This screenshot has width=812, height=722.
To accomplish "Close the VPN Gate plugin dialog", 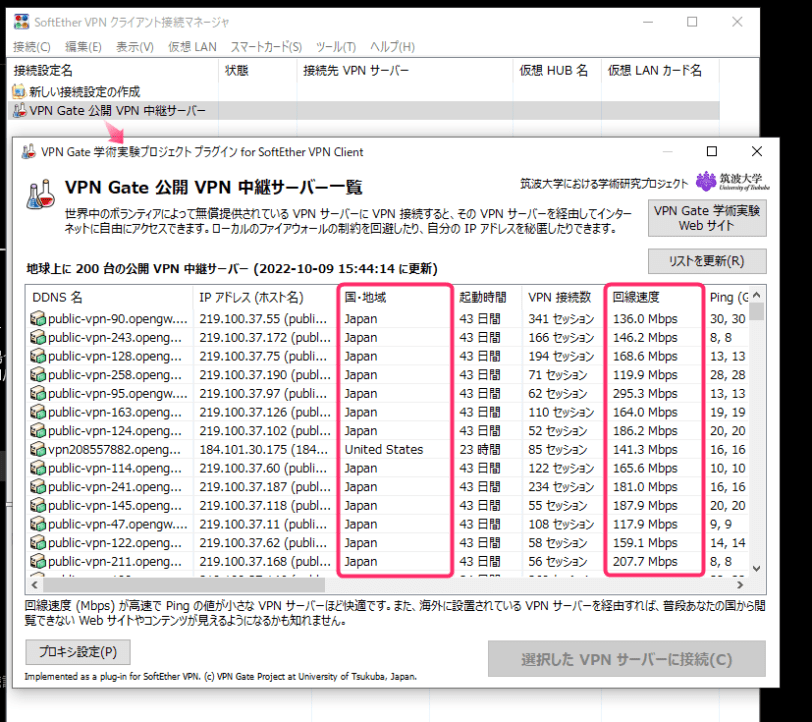I will click(757, 151).
